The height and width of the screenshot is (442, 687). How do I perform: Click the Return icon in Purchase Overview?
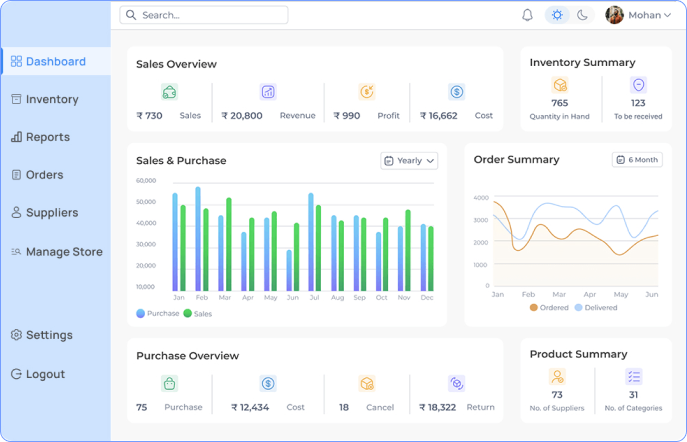point(457,383)
